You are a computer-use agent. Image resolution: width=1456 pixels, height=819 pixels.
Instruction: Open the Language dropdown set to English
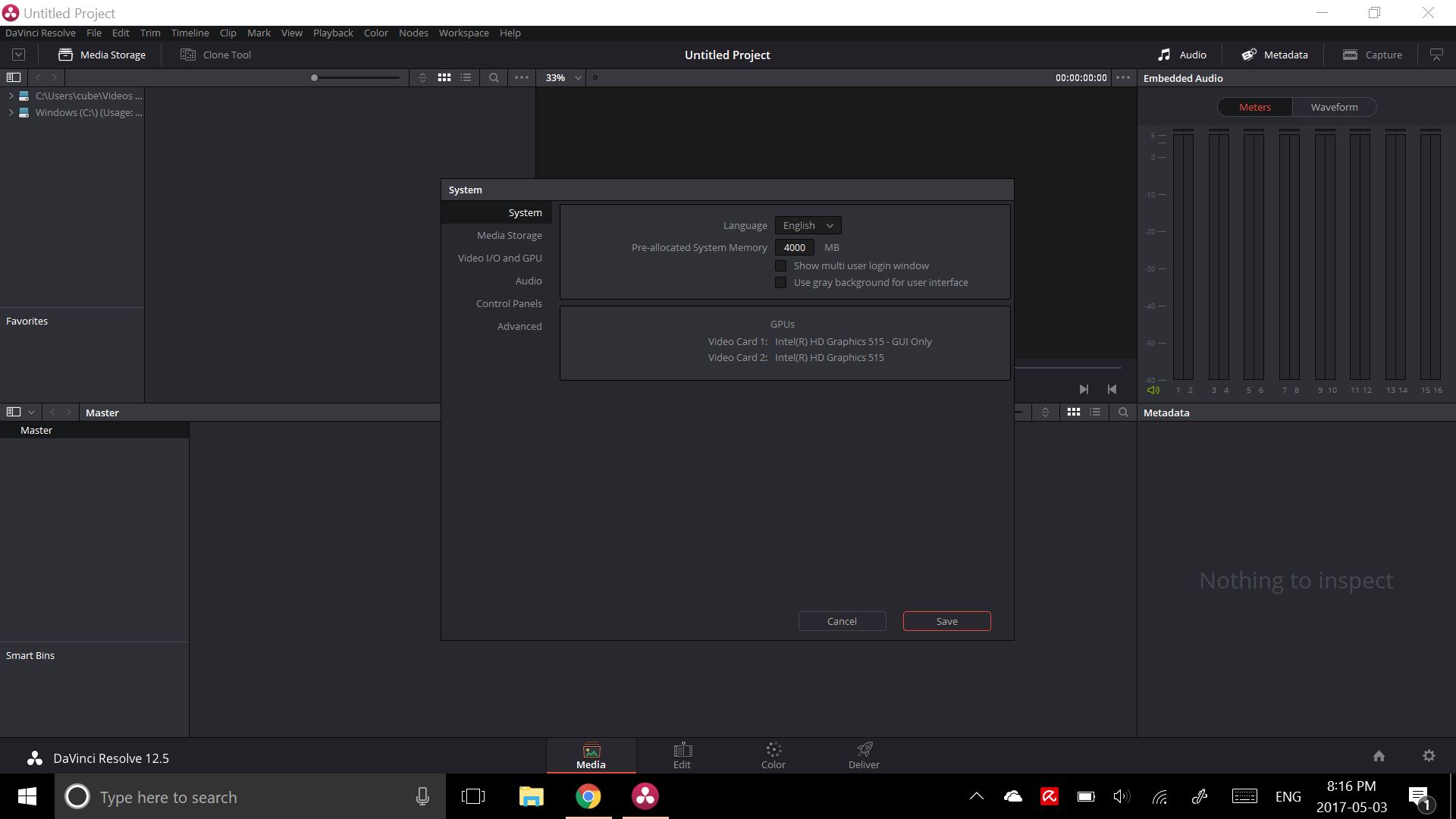(x=808, y=225)
